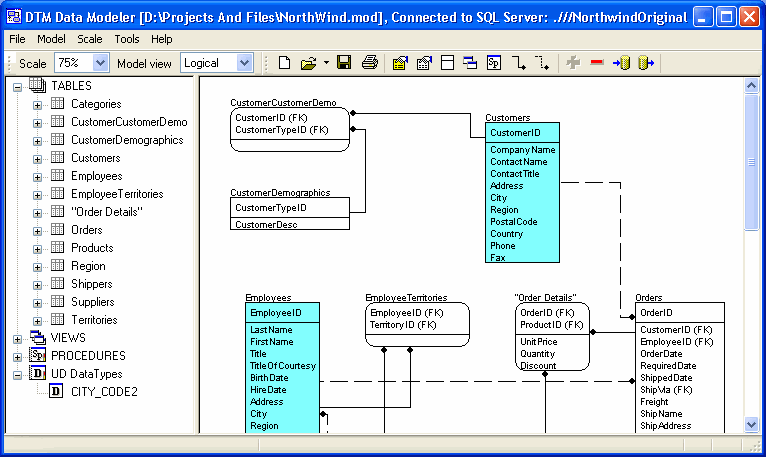Click the Print icon in toolbar

tap(370, 63)
